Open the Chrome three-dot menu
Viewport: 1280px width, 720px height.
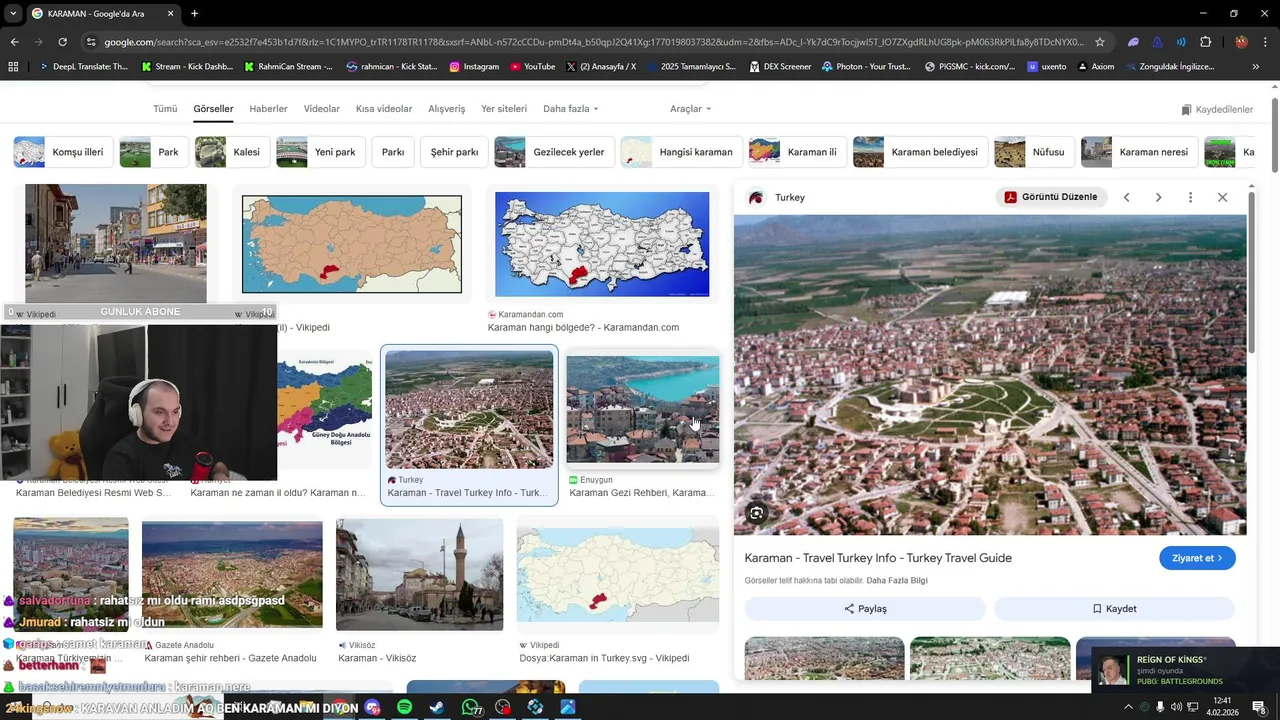coord(1266,42)
